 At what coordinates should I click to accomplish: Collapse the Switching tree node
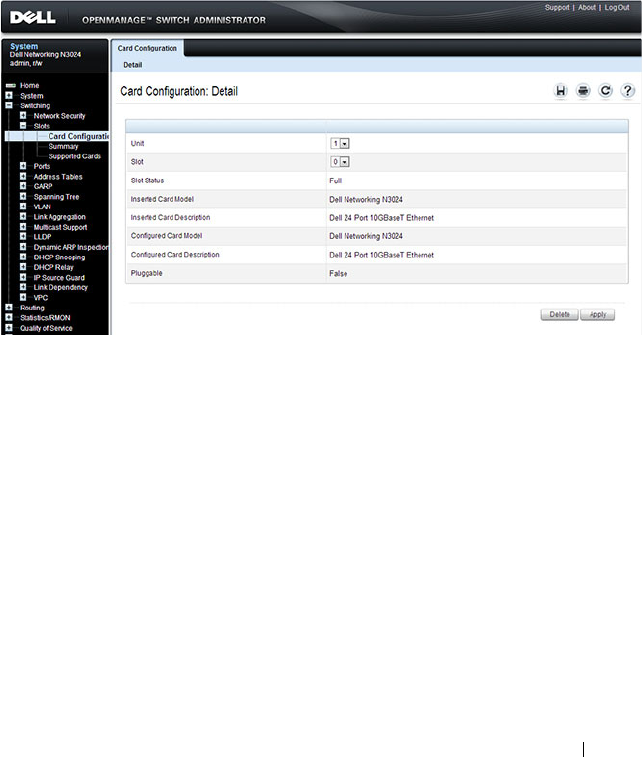tap(9, 105)
